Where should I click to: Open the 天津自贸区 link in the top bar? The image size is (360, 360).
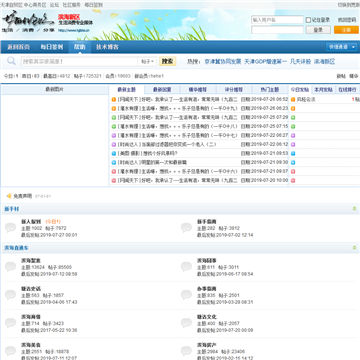tap(10, 5)
